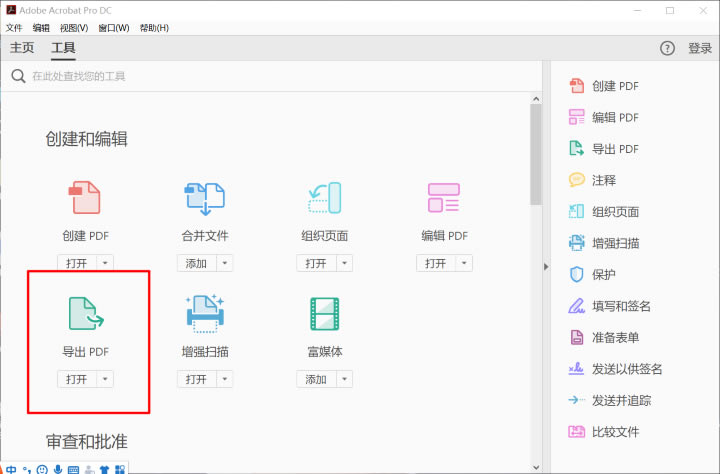Collapse the right tools pane arrow
Image resolution: width=720 pixels, height=474 pixels.
[546, 266]
